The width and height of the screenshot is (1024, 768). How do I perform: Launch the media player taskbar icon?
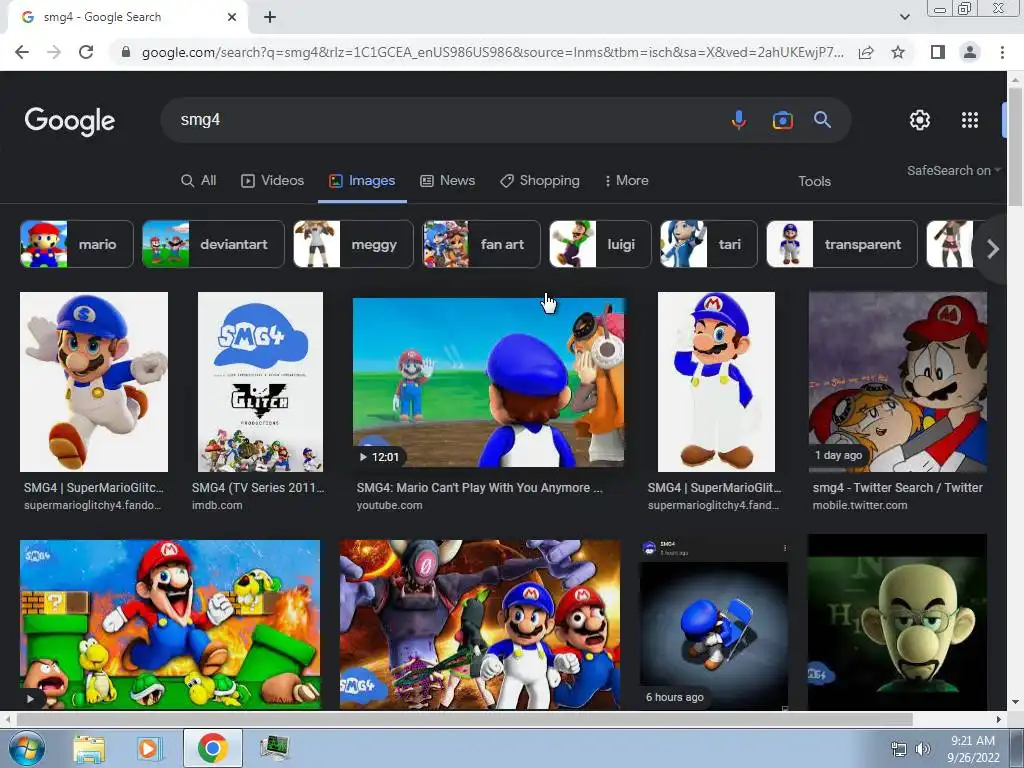pos(148,749)
